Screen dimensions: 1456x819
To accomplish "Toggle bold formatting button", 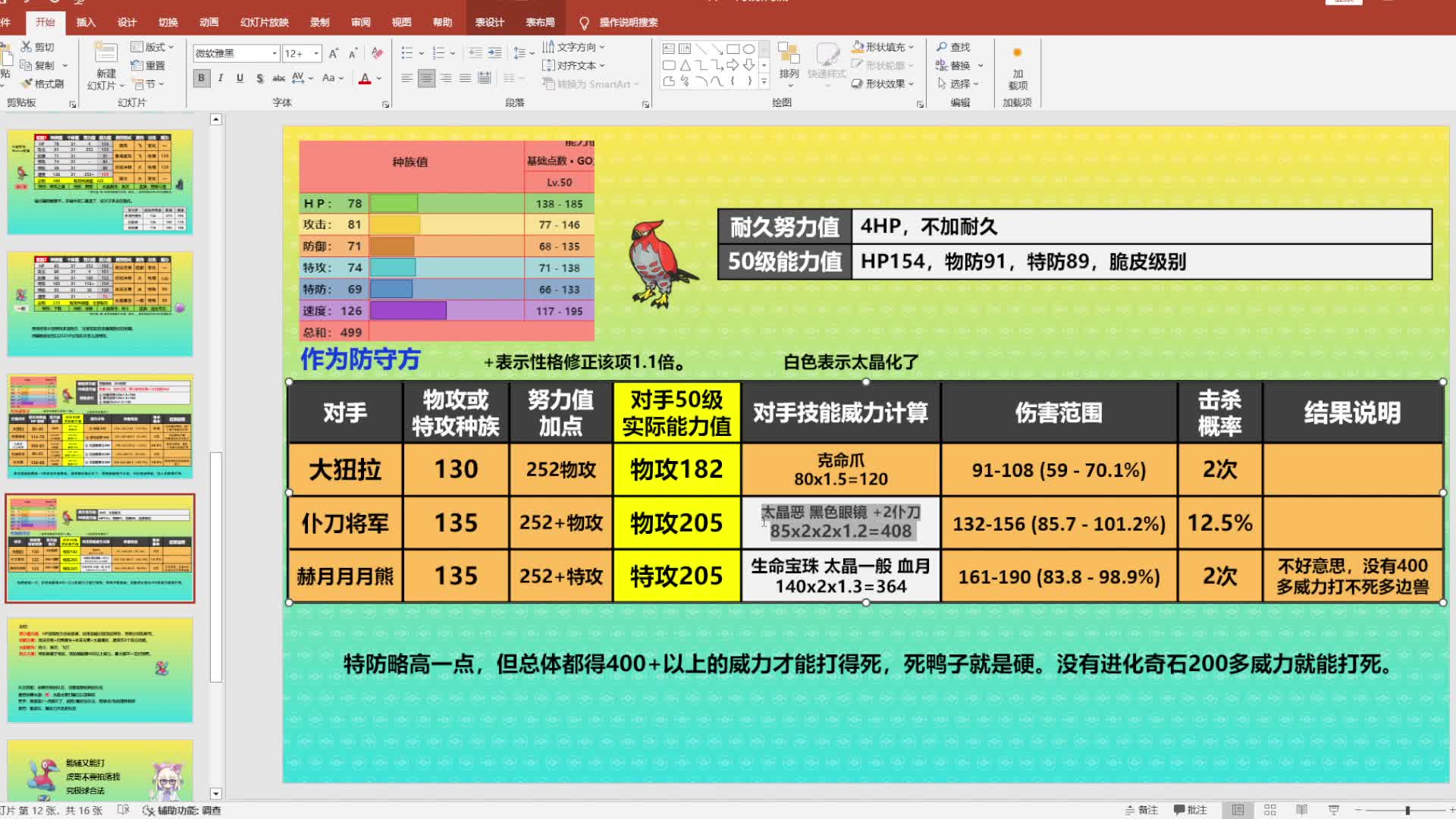I will [201, 78].
